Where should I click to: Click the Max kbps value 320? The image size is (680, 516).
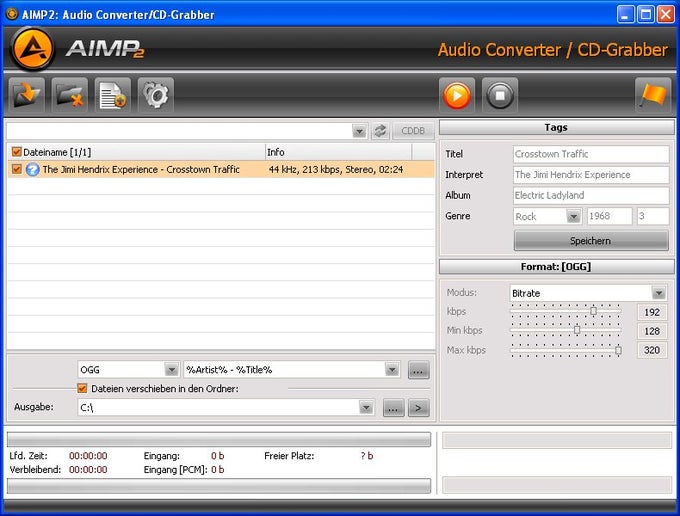pos(652,350)
